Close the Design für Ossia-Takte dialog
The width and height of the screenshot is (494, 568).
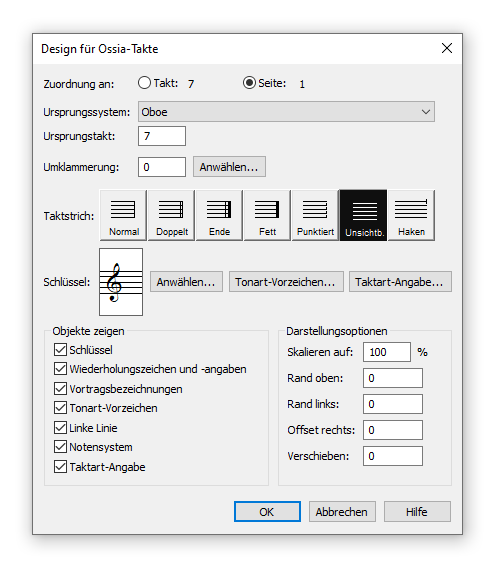[x=447, y=48]
